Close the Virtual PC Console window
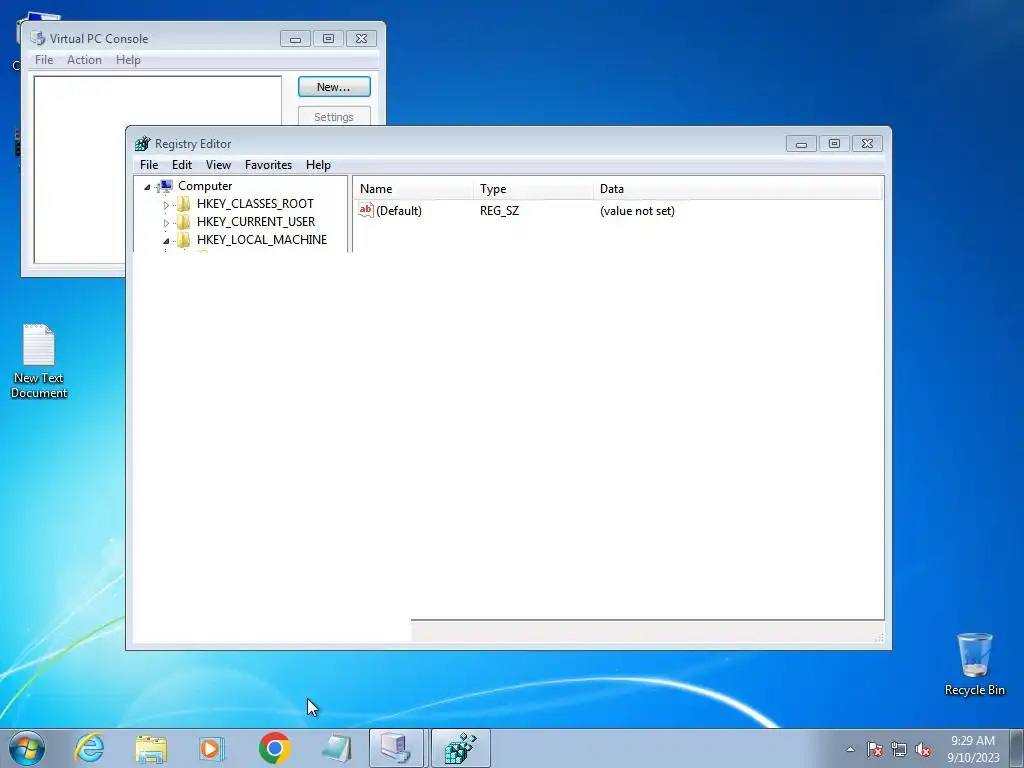The height and width of the screenshot is (768, 1024). [x=361, y=39]
